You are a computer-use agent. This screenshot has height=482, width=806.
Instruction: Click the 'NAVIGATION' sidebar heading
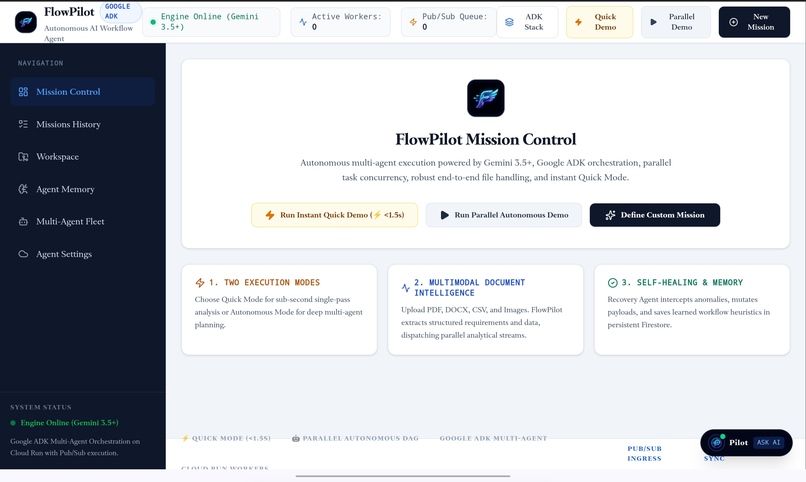pos(41,63)
